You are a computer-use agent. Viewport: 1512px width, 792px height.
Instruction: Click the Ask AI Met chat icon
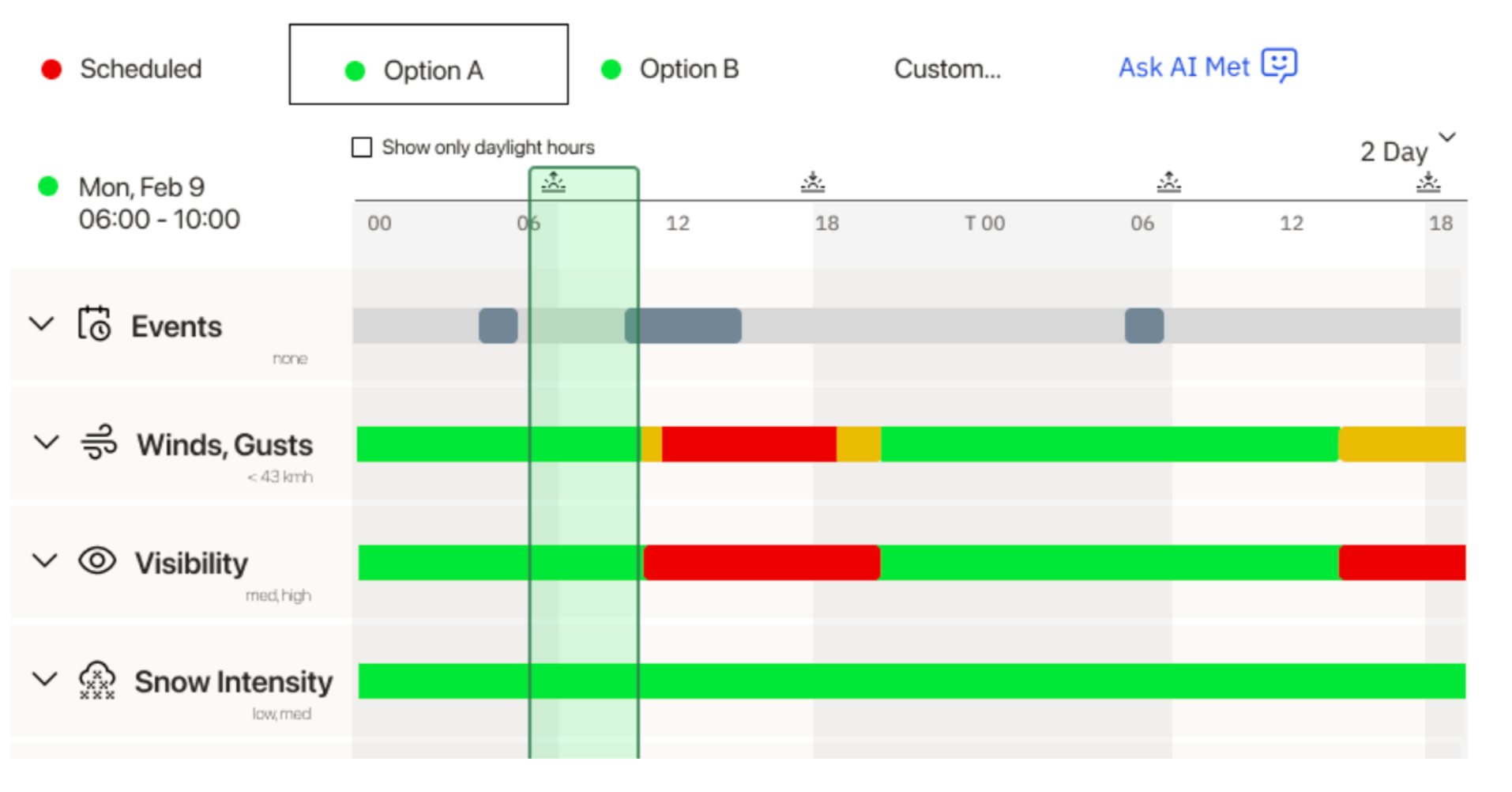coord(1278,65)
